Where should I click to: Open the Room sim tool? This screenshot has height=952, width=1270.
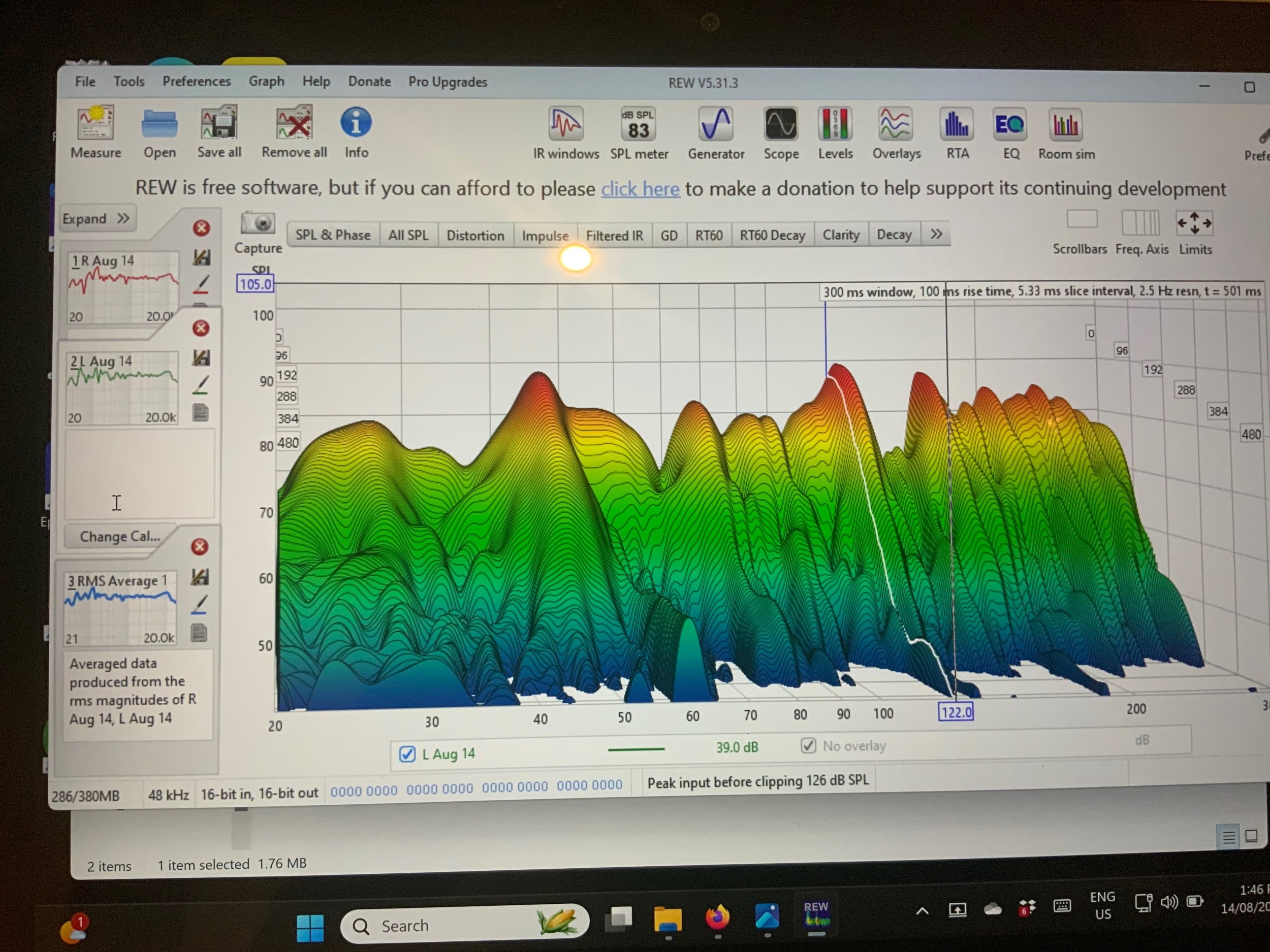(x=1066, y=124)
